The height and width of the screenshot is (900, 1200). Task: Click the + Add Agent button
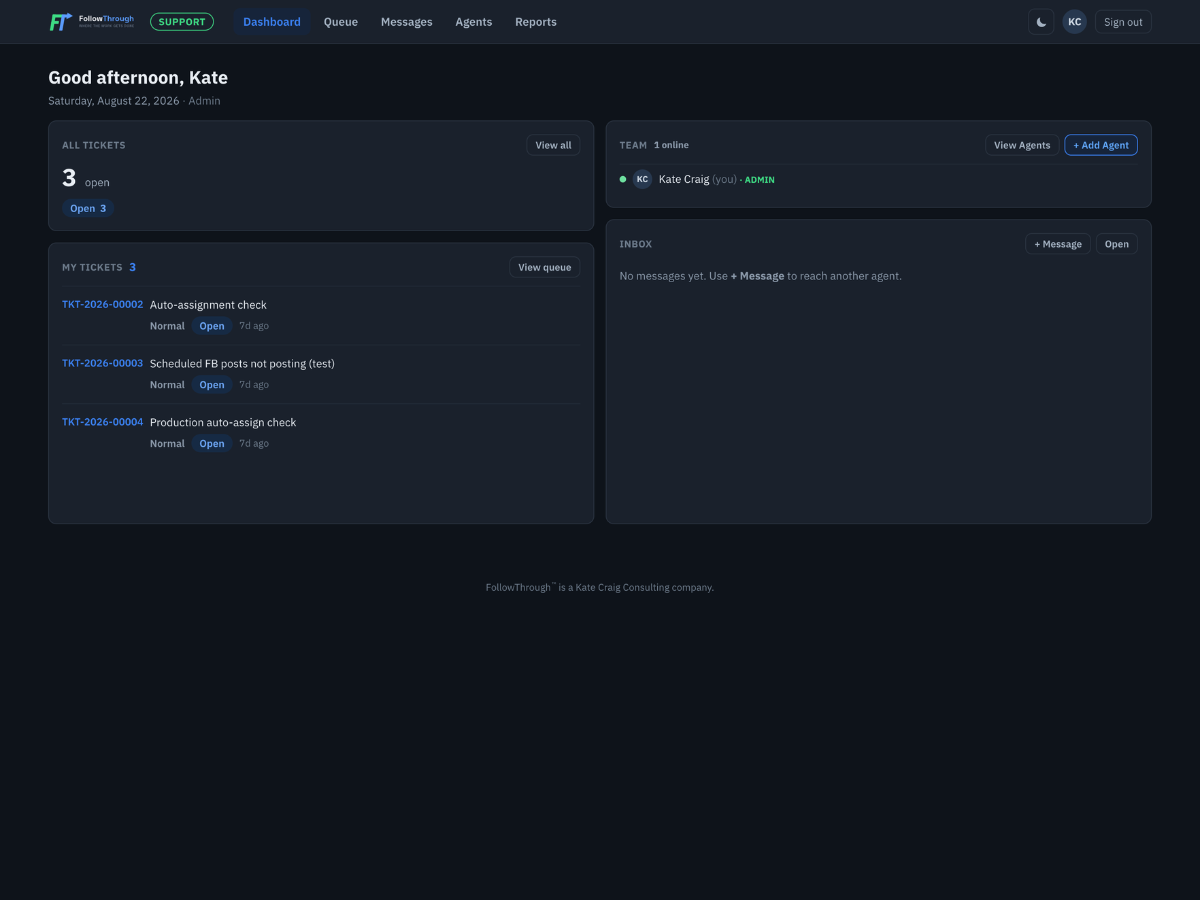click(1101, 145)
